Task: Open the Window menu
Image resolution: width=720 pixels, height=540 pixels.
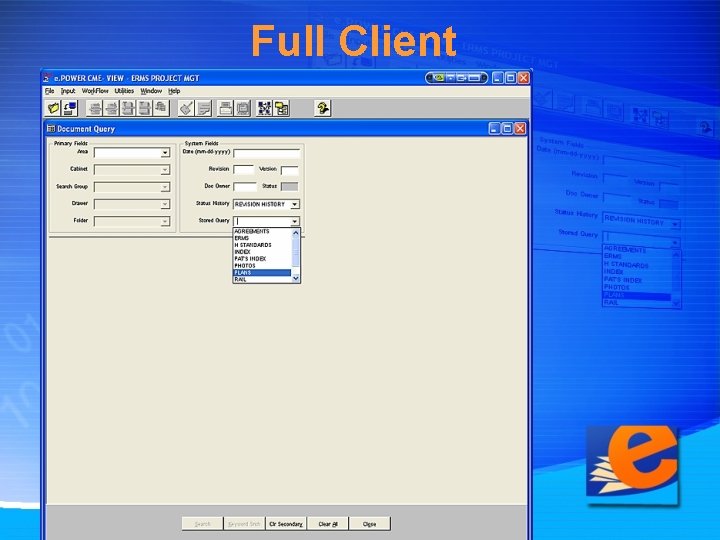Action: 151,91
